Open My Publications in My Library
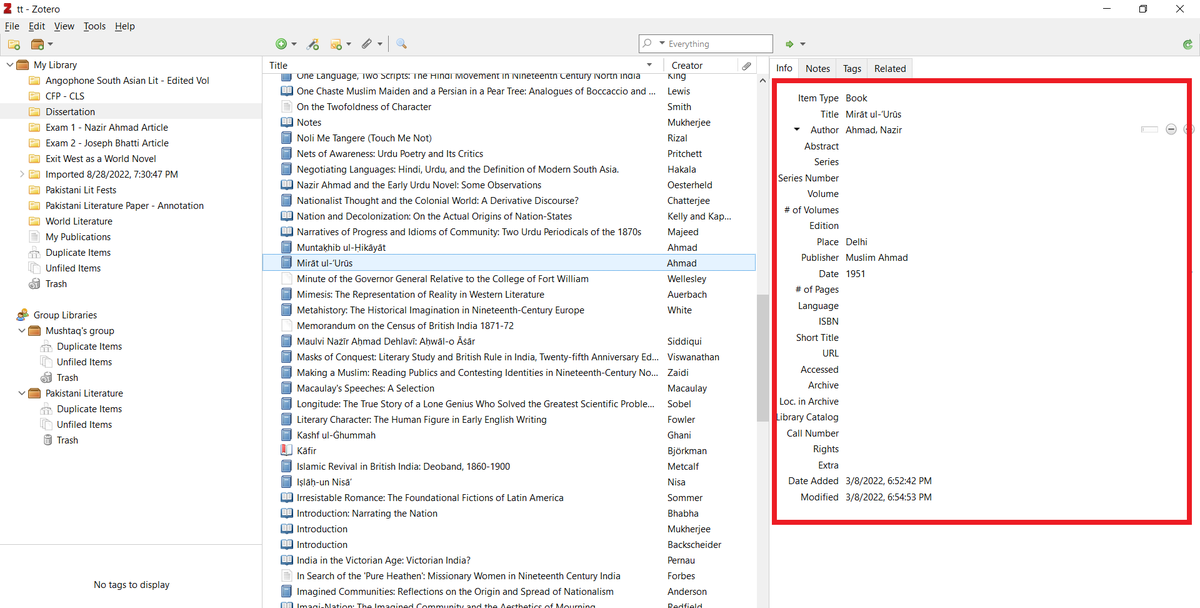Viewport: 1200px width, 608px height. 78,237
